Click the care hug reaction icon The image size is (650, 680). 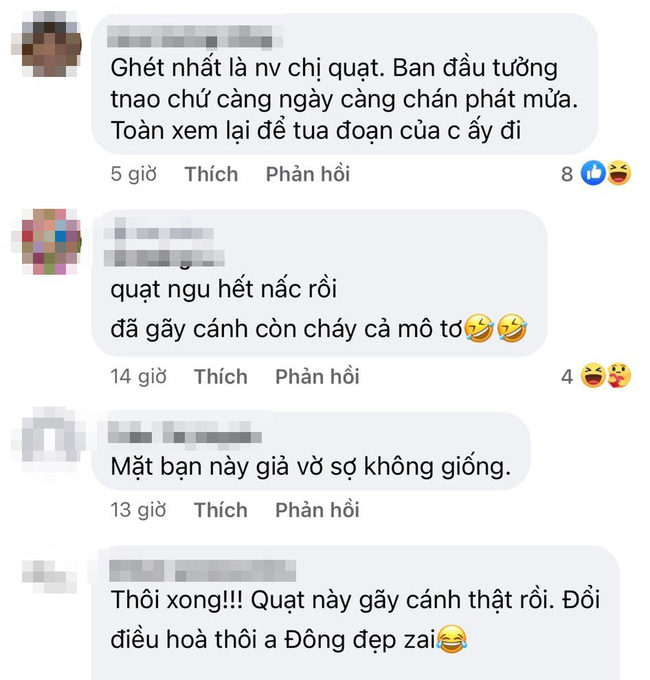click(x=618, y=376)
